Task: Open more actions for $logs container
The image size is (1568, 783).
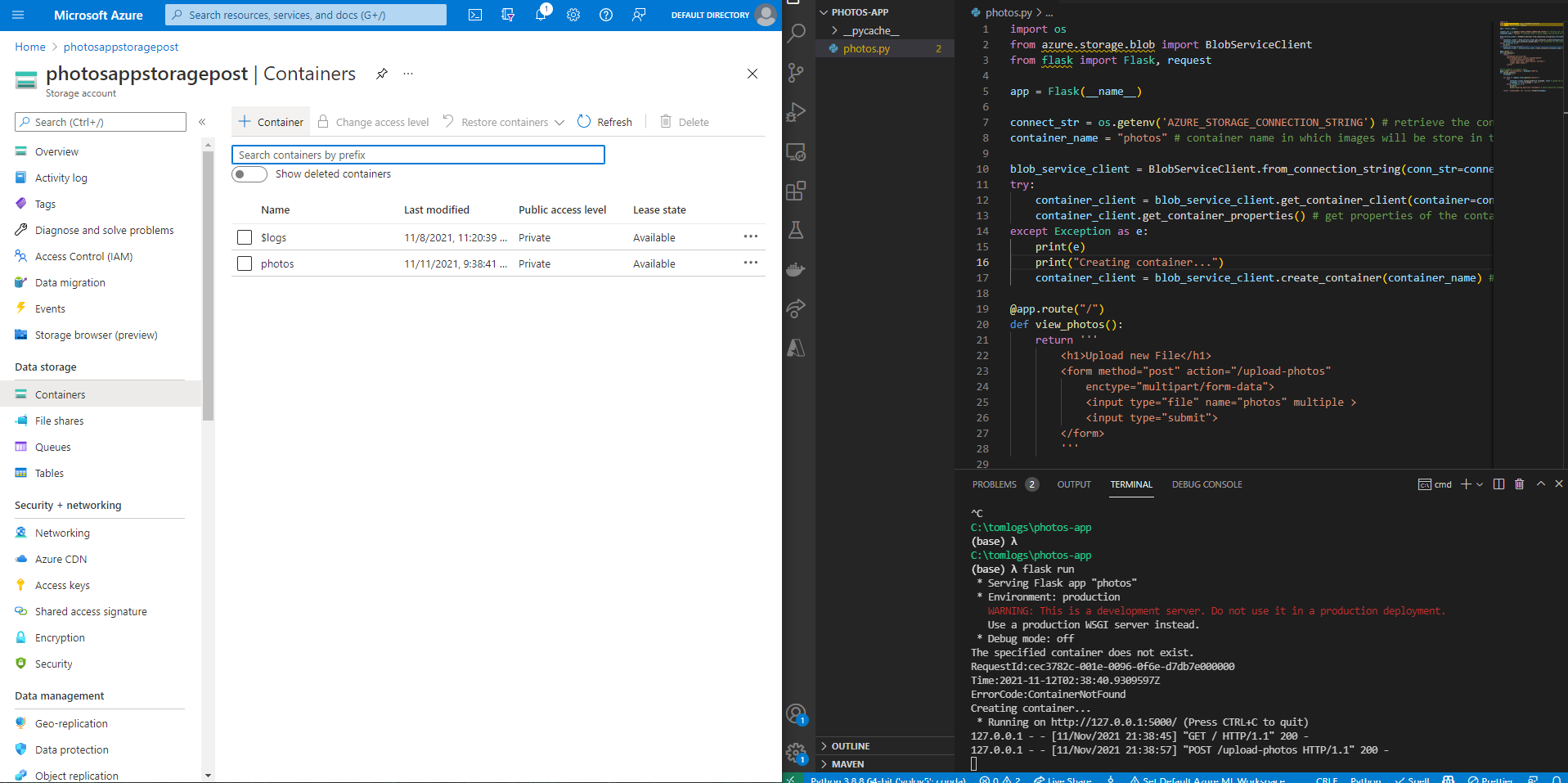Action: click(x=751, y=236)
